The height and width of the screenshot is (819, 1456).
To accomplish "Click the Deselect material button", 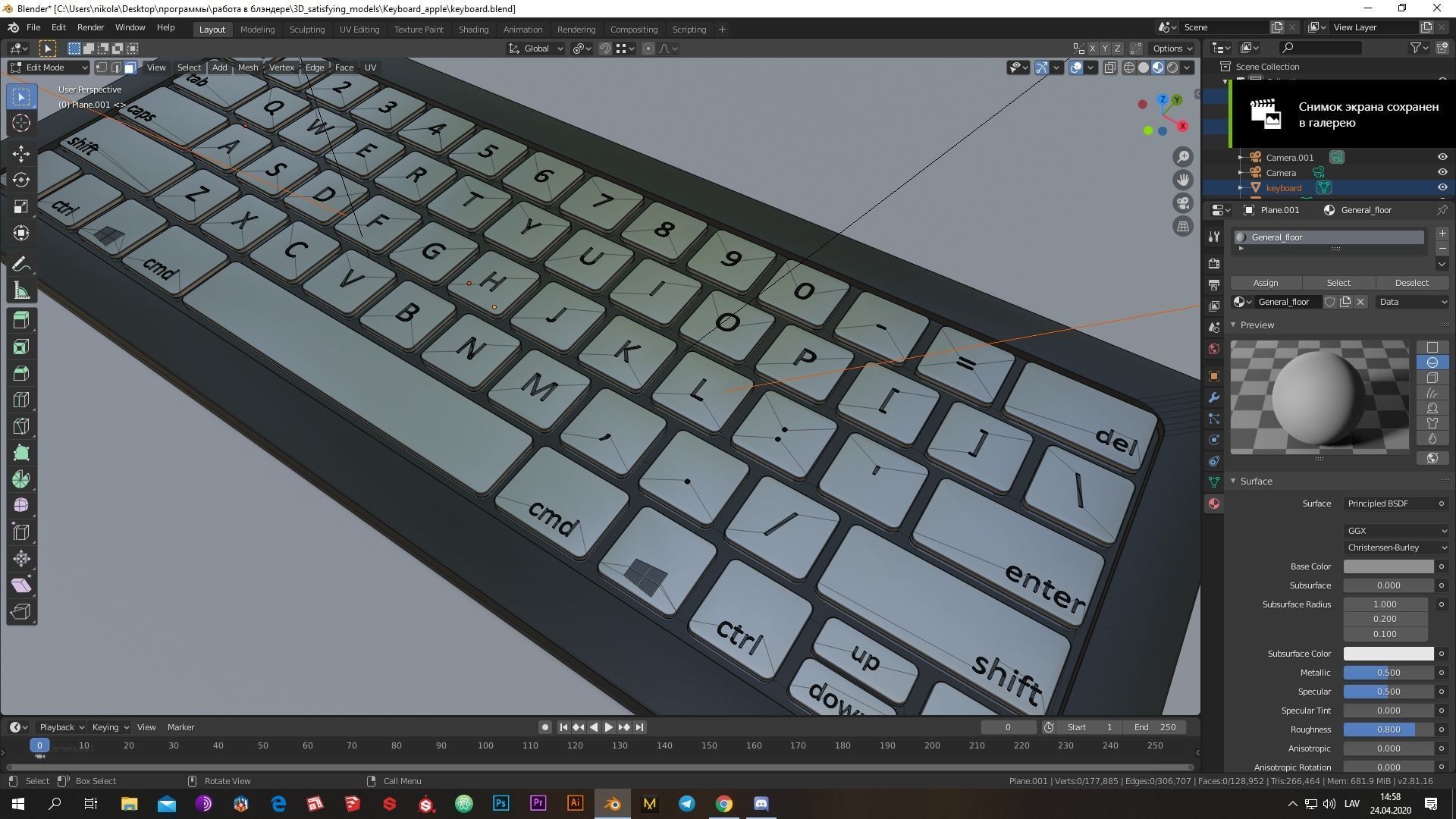I will pyautogui.click(x=1411, y=283).
